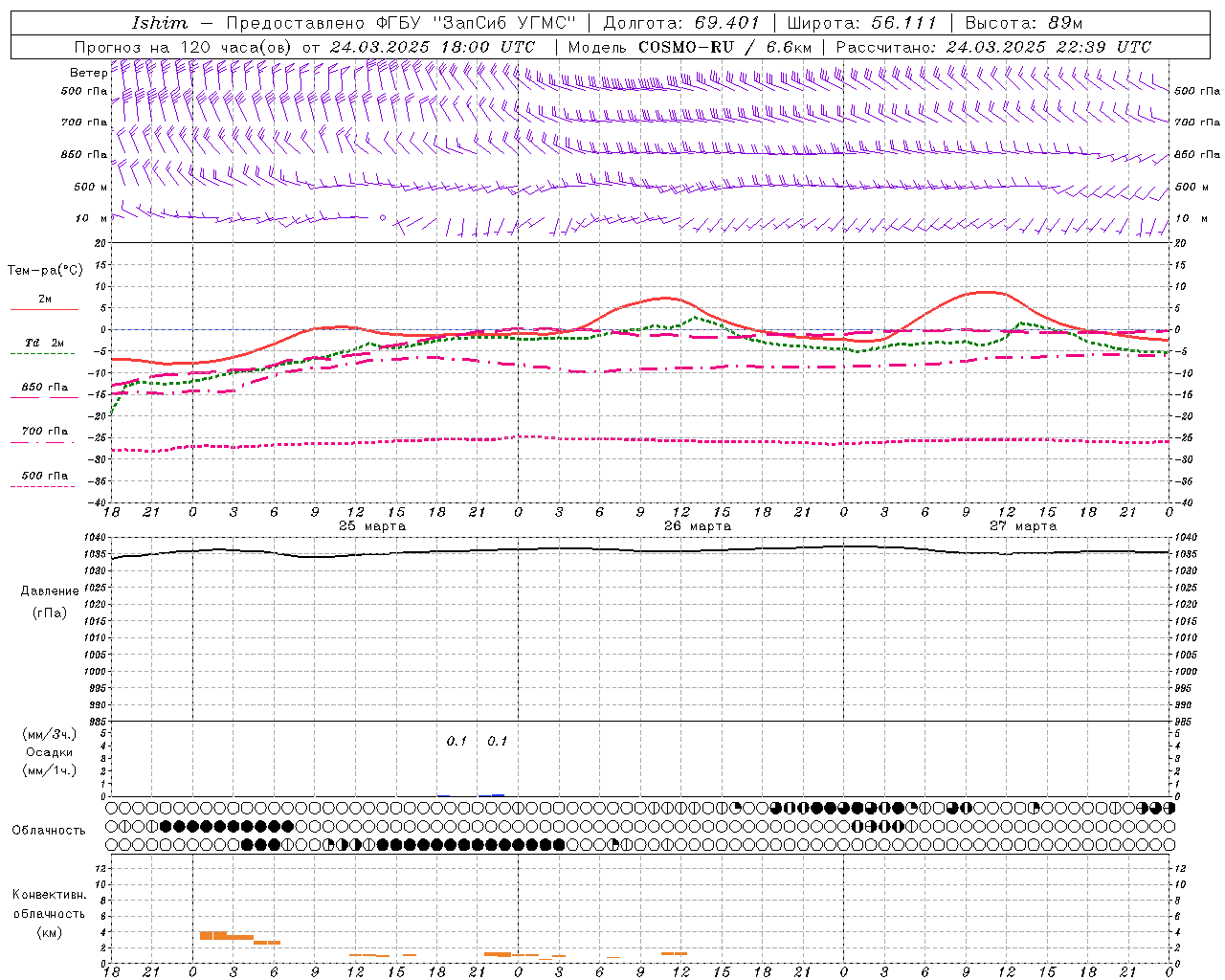Click the "(км)" unit under convective cloudiness
1225x980 pixels.
(x=50, y=932)
